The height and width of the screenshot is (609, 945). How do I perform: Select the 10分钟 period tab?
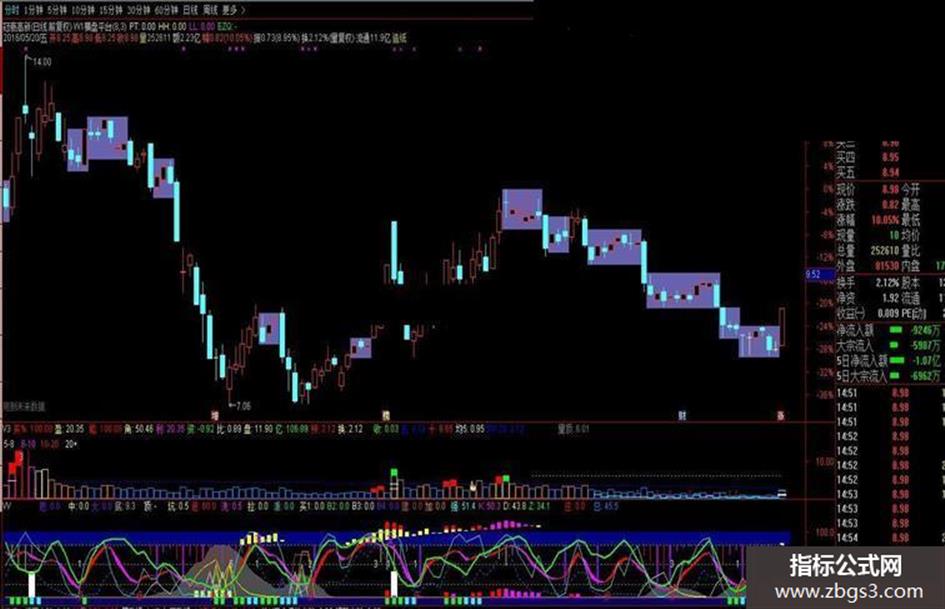[x=83, y=10]
